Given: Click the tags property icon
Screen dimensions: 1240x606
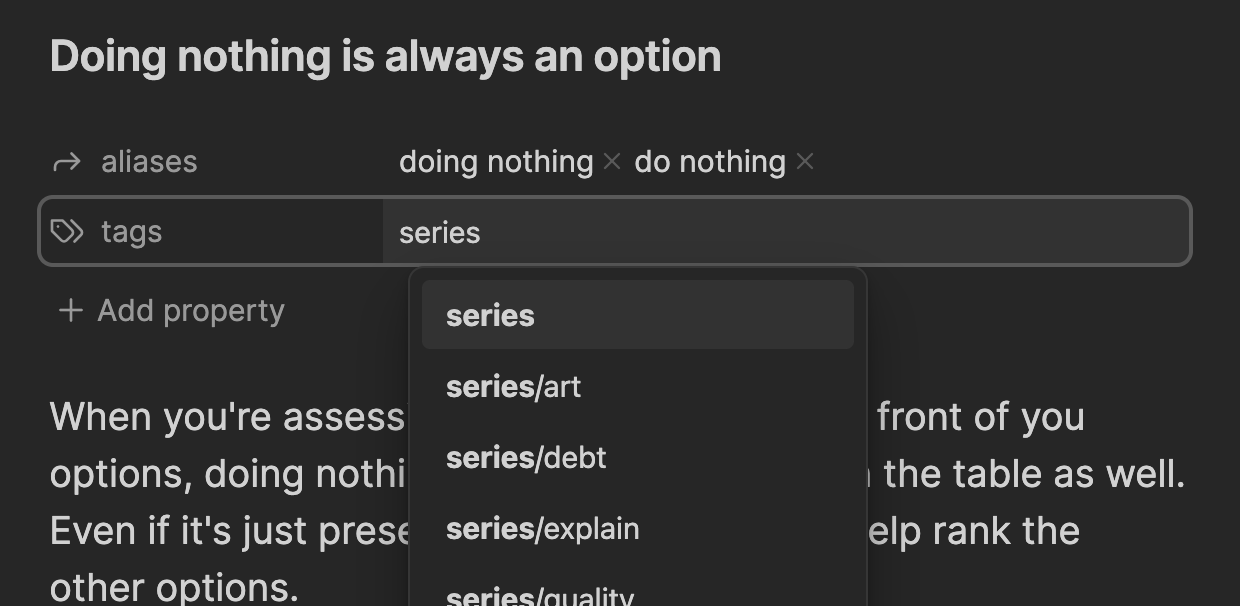Looking at the screenshot, I should pos(67,232).
